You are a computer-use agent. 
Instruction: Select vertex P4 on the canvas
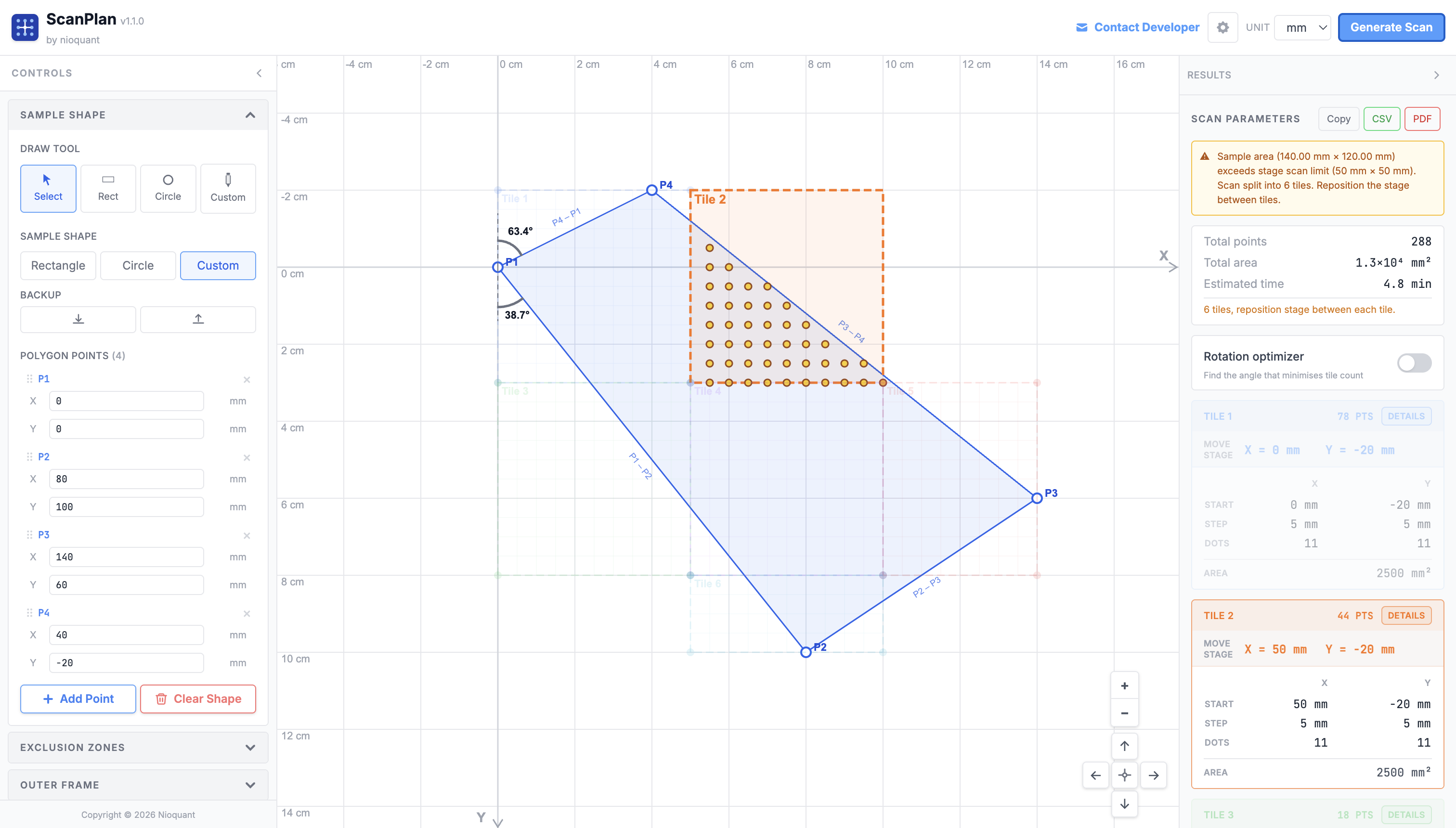click(652, 190)
